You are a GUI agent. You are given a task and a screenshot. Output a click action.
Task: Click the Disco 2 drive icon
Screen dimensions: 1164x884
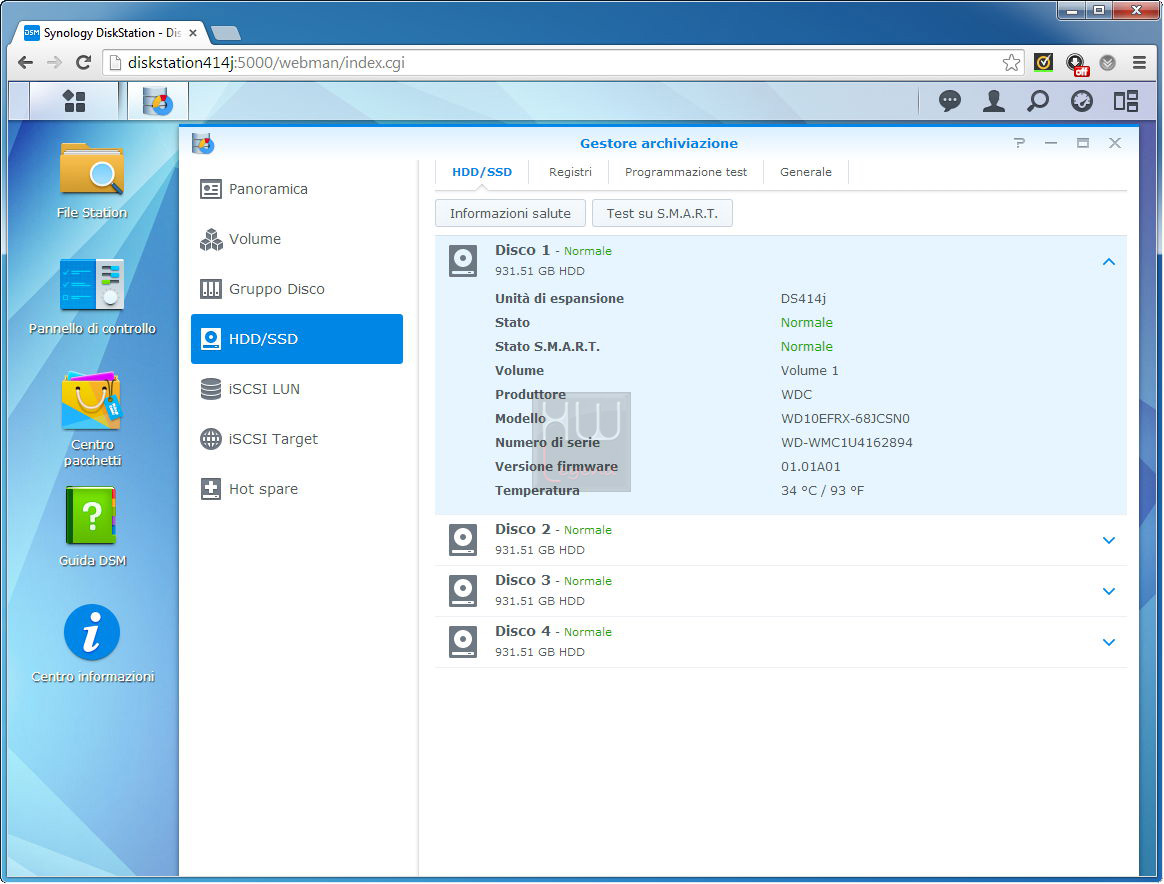click(463, 540)
